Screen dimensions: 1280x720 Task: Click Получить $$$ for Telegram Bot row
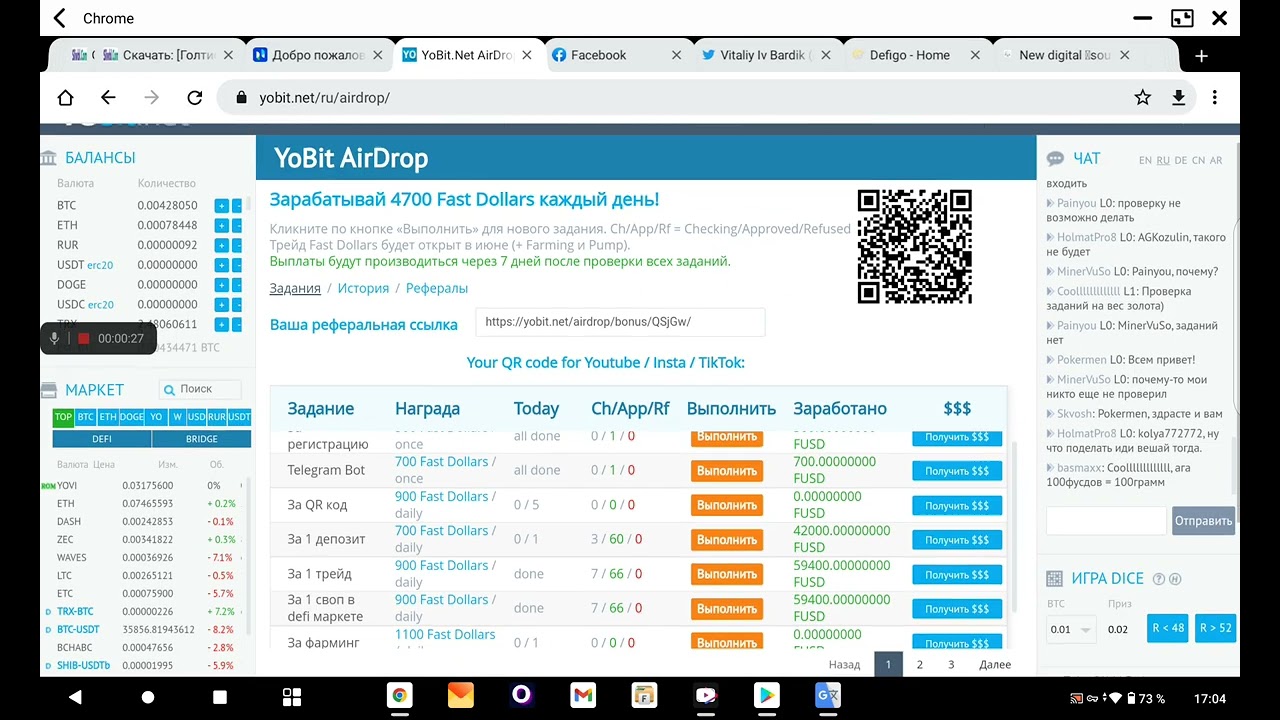pyautogui.click(x=957, y=471)
